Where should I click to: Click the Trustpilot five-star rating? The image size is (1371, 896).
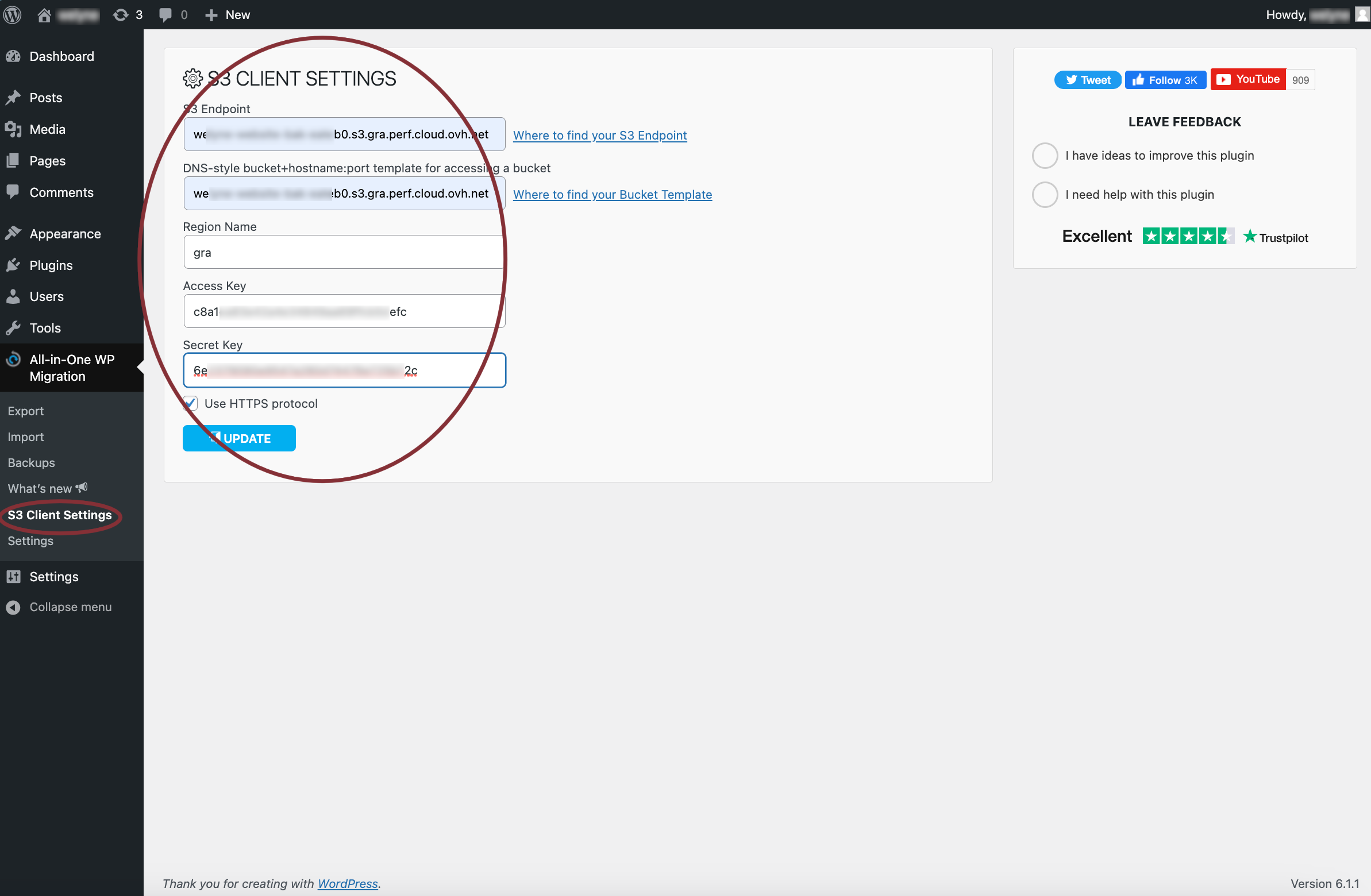click(x=1188, y=236)
